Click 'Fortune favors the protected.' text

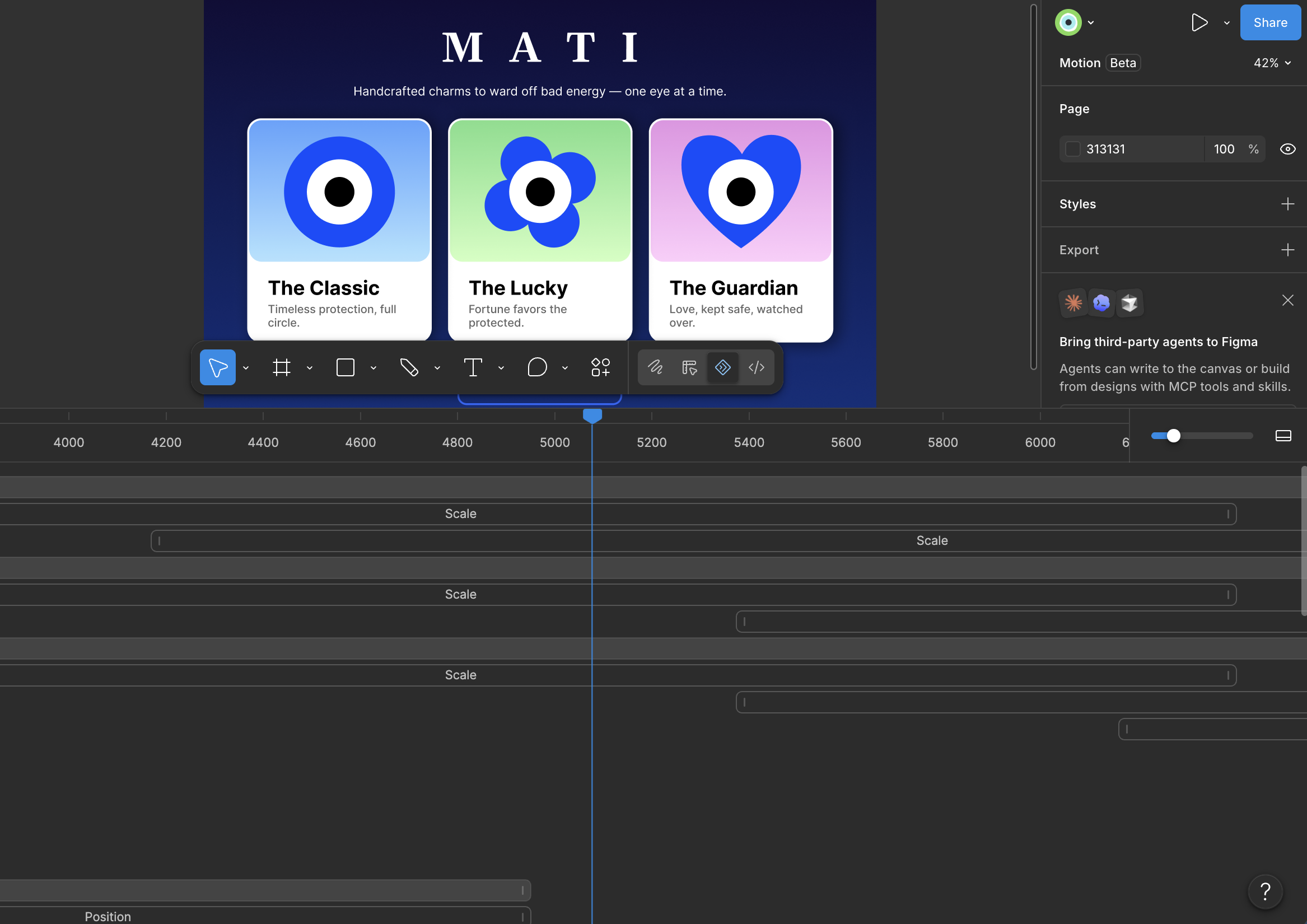517,316
